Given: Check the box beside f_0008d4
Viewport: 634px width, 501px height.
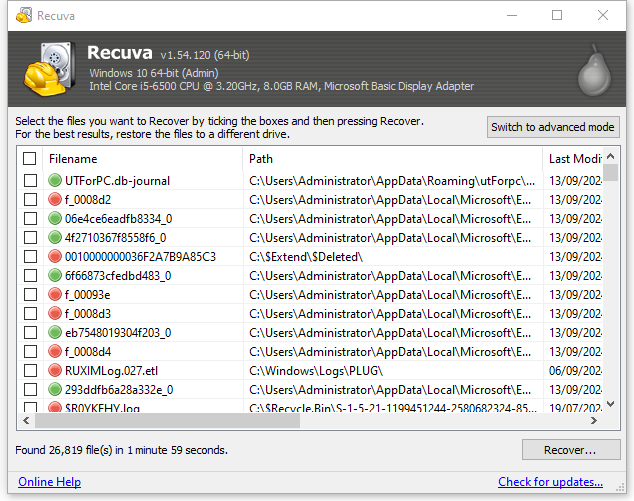Looking at the screenshot, I should coord(30,352).
